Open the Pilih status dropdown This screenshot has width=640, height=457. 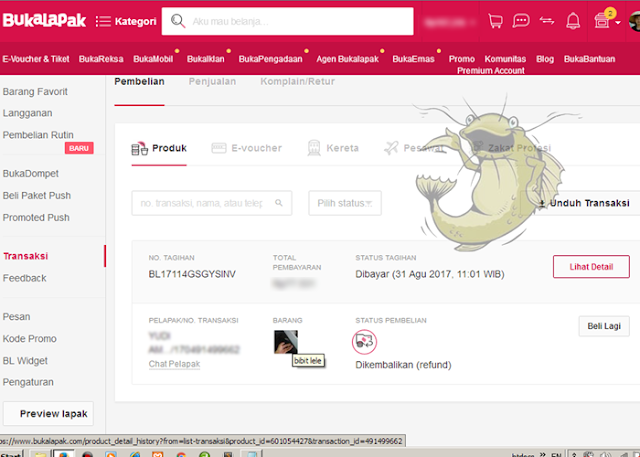tap(345, 203)
